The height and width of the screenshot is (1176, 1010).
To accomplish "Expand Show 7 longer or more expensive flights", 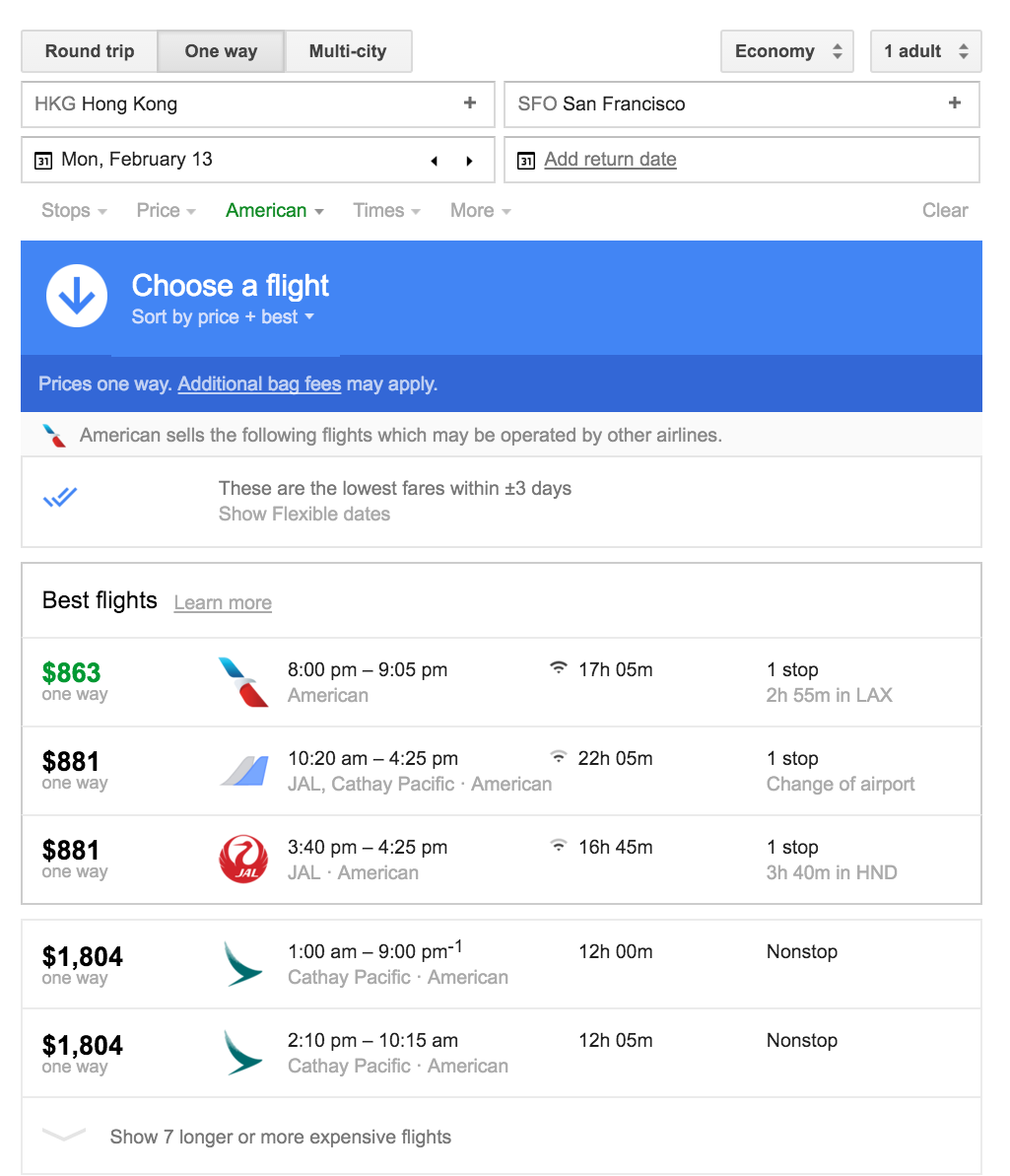I will (x=280, y=1137).
